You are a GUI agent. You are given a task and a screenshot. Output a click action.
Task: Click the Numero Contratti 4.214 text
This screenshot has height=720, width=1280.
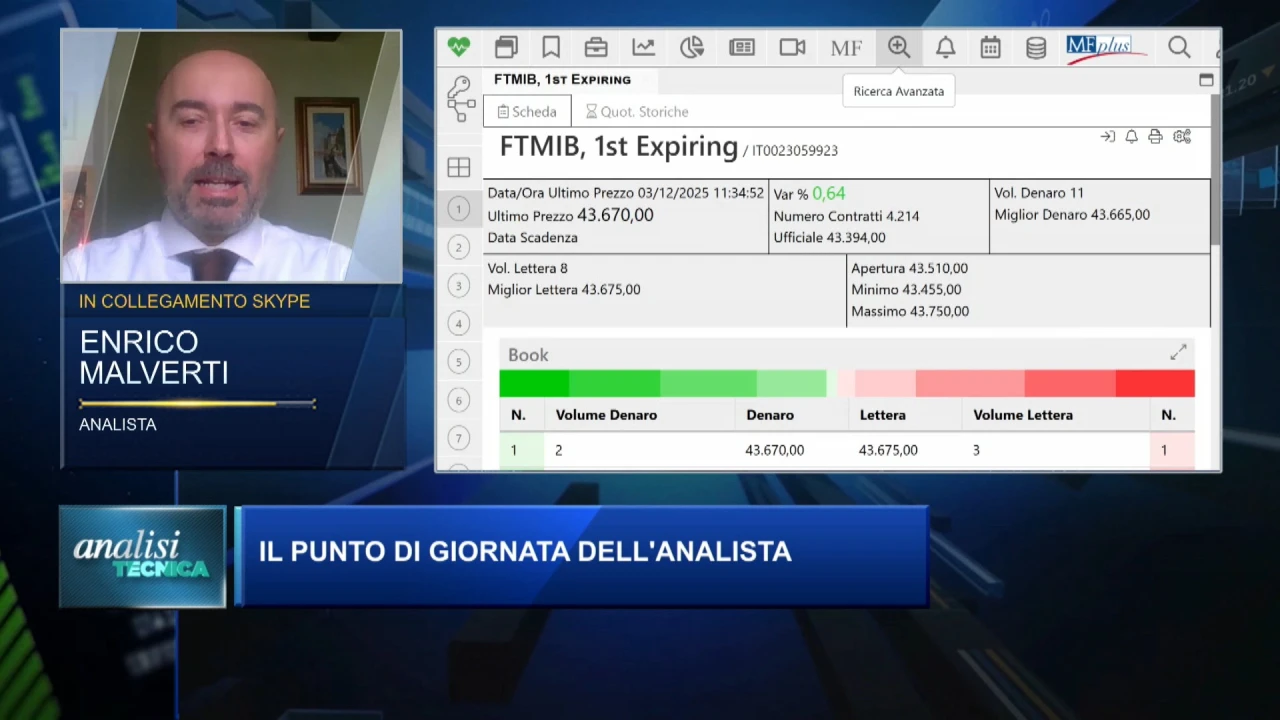[x=846, y=216]
